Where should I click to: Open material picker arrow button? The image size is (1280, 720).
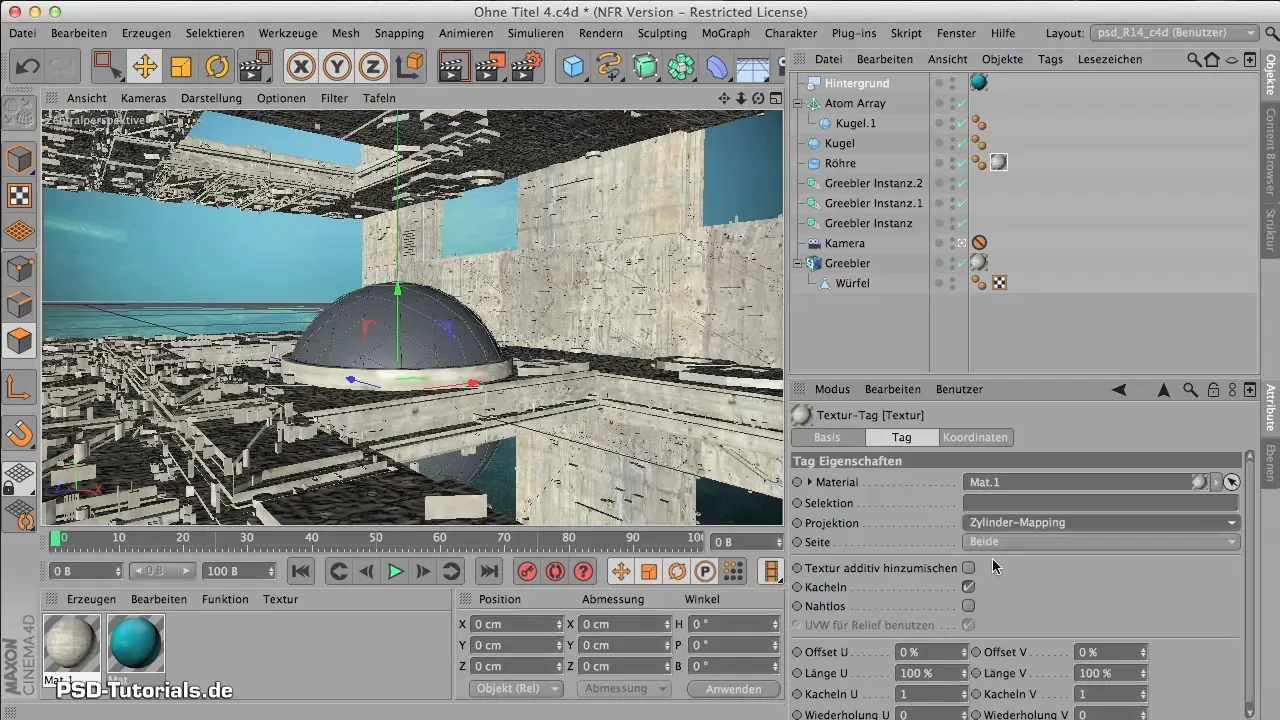[x=1231, y=482]
